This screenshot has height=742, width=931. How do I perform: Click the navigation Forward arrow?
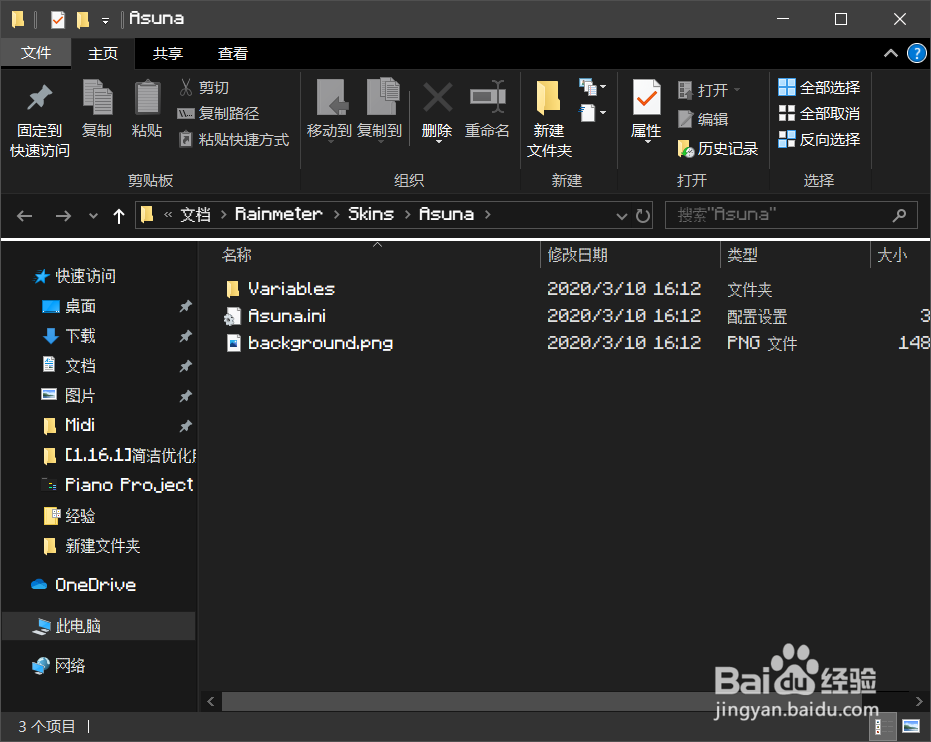point(63,215)
